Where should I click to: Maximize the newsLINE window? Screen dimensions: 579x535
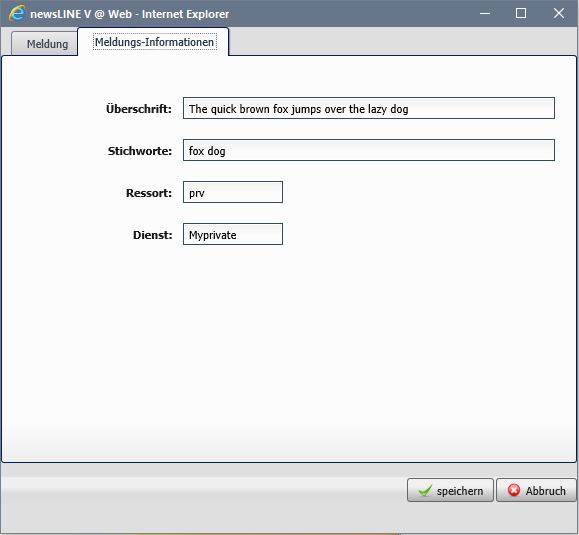(x=521, y=13)
